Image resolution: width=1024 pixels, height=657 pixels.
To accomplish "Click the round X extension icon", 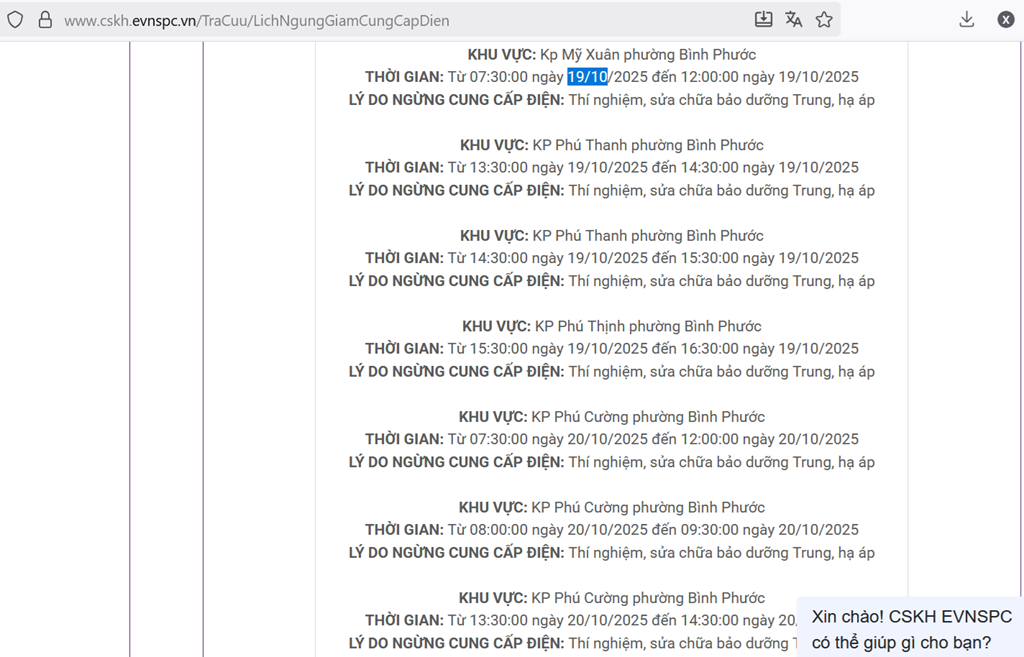I will [x=1005, y=20].
